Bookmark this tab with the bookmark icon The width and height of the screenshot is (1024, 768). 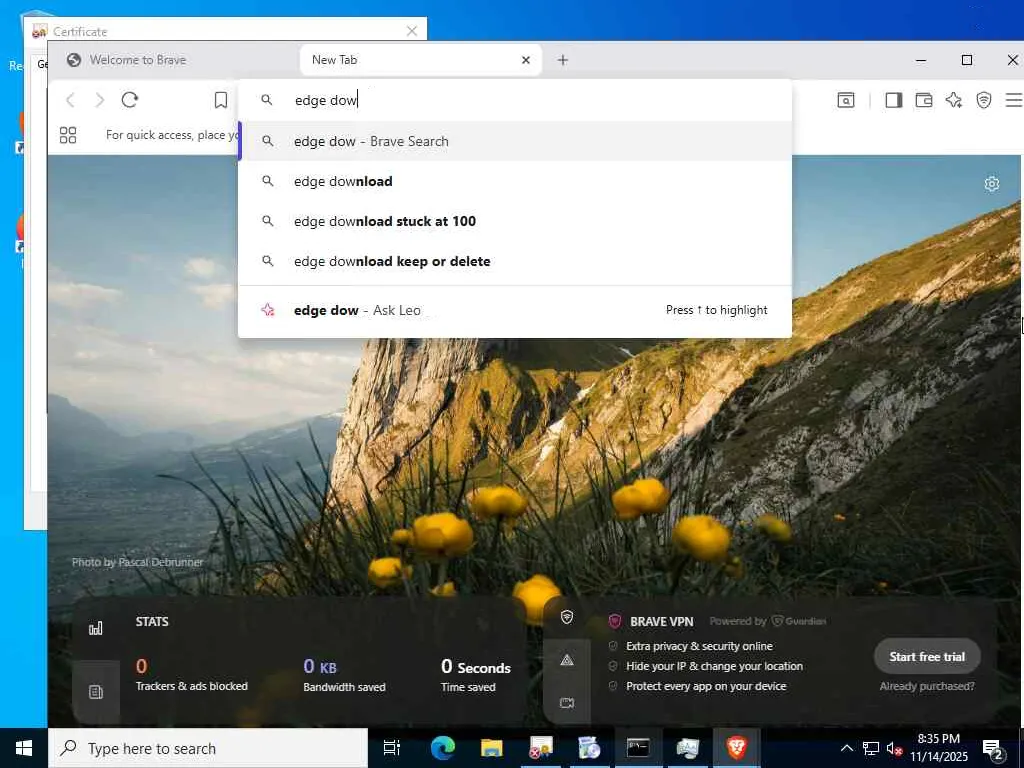click(221, 100)
